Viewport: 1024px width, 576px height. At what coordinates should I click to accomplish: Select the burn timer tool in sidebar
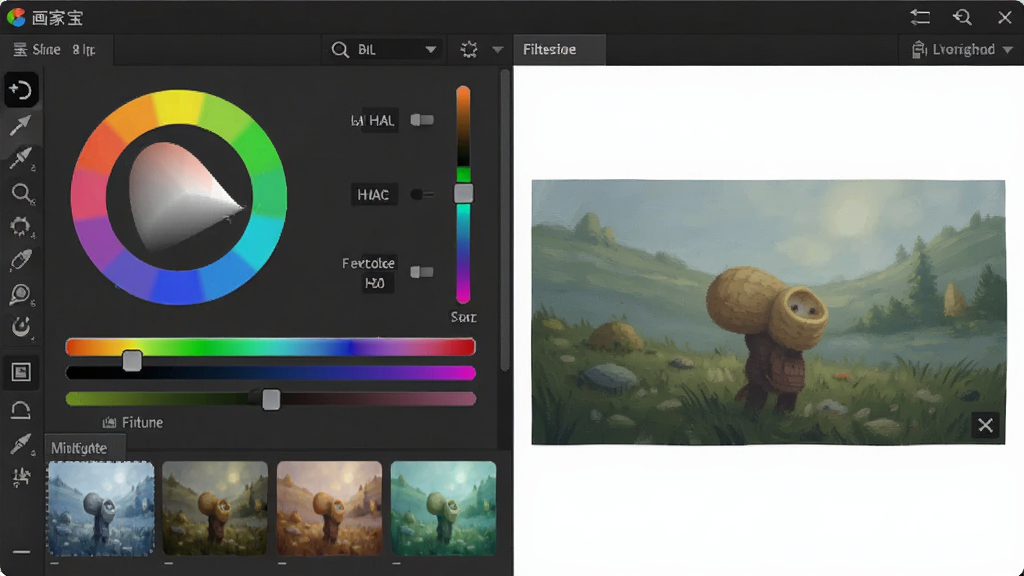(x=21, y=327)
